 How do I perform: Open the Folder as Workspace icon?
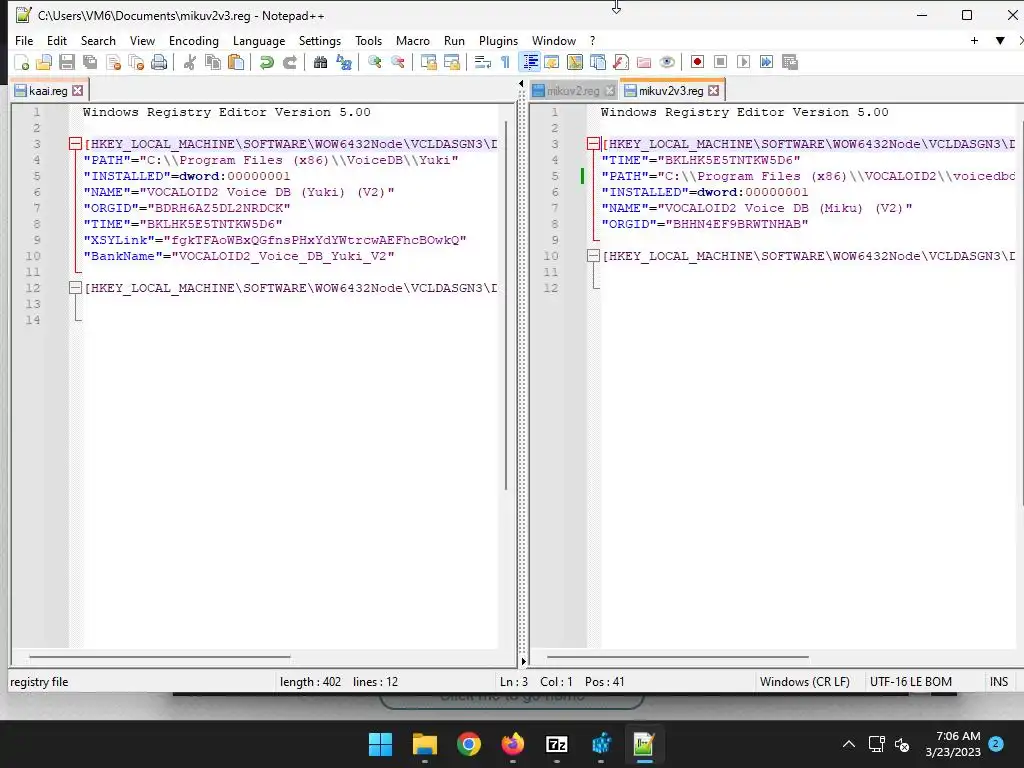[x=644, y=62]
